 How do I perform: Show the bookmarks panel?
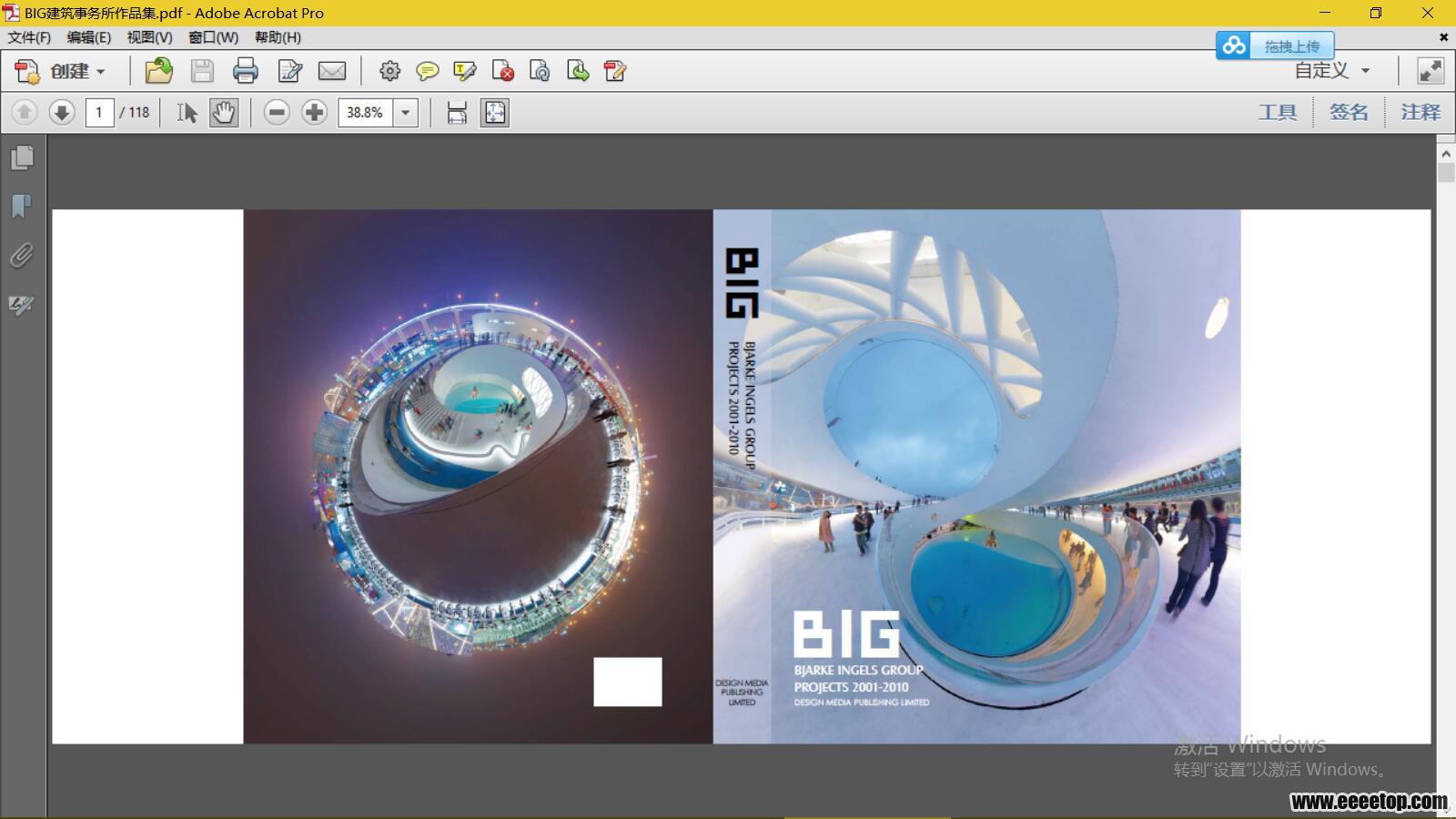22,207
